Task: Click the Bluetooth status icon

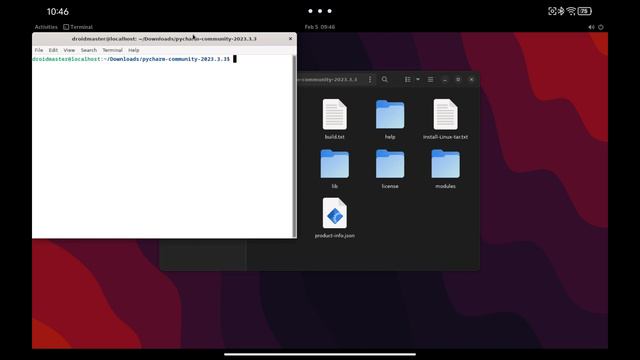Action: click(561, 11)
